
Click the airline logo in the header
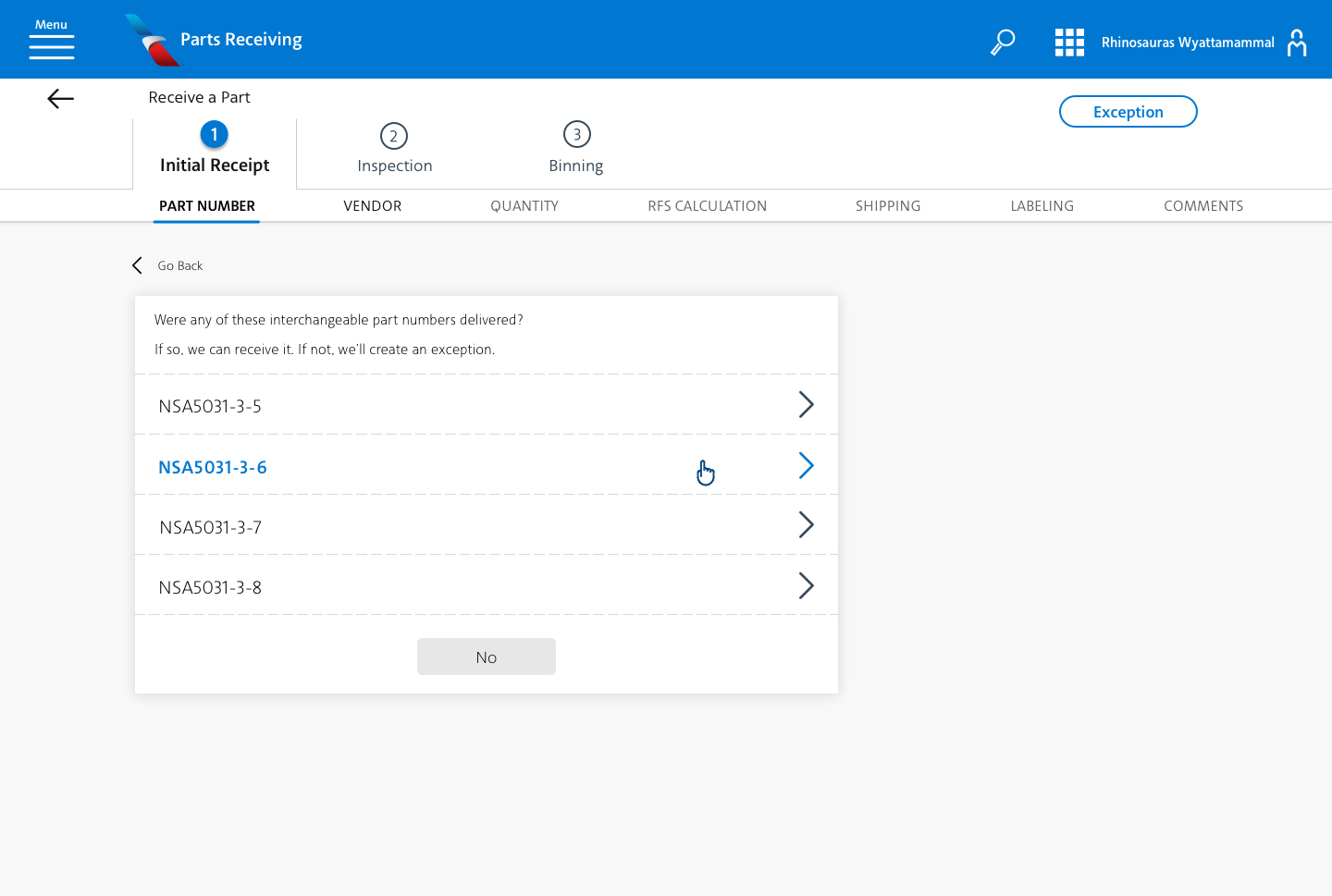coord(152,40)
